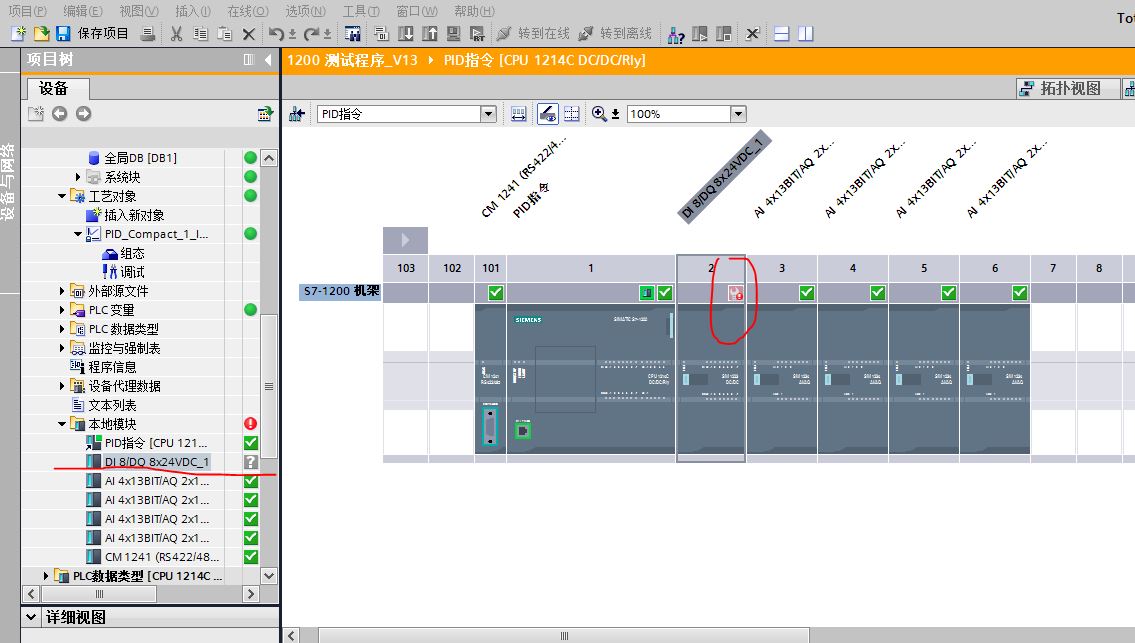Open the 项目(P) menu

click(x=28, y=11)
